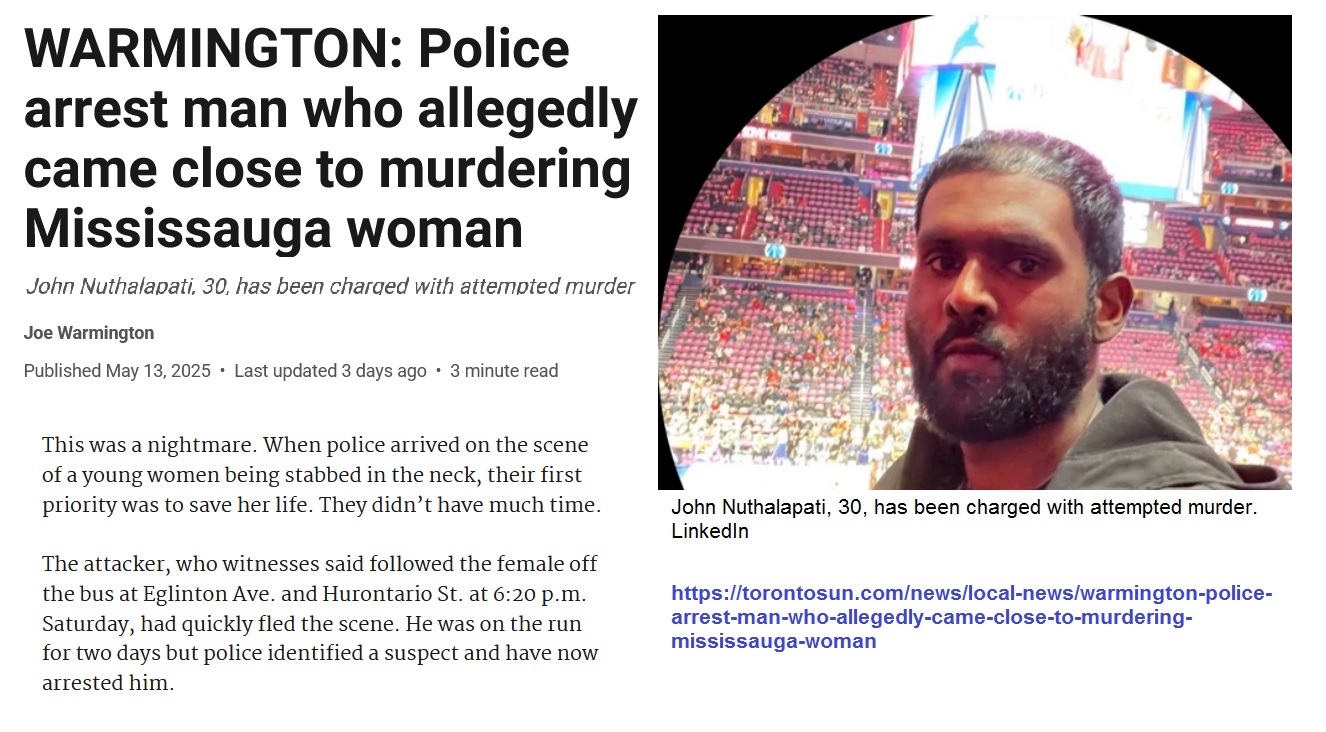
Task: Click the italic subheadline about attempted murder charge
Action: [330, 286]
